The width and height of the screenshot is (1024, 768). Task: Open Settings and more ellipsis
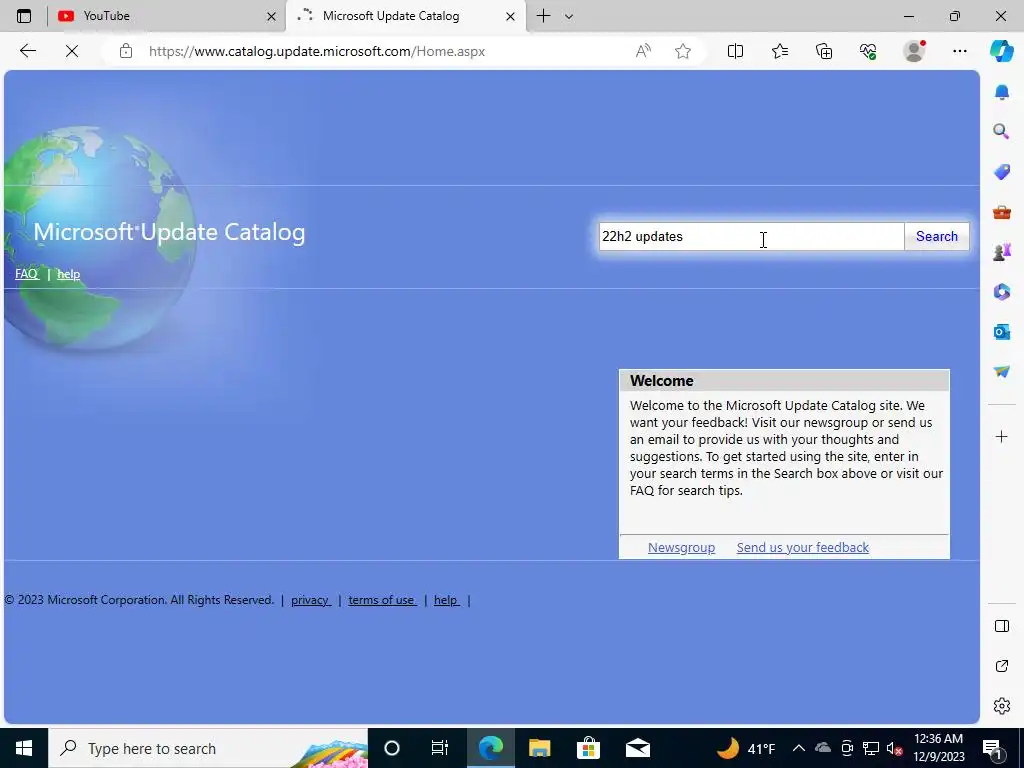pyautogui.click(x=959, y=51)
